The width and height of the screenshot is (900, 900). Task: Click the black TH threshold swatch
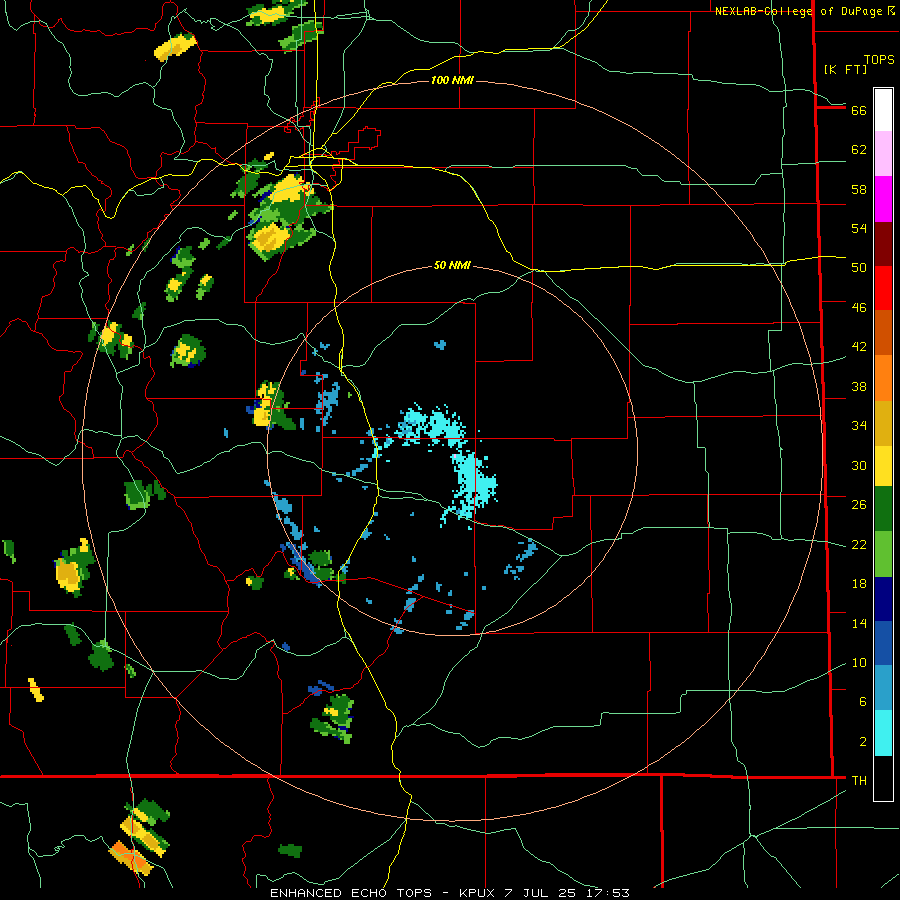(x=883, y=778)
